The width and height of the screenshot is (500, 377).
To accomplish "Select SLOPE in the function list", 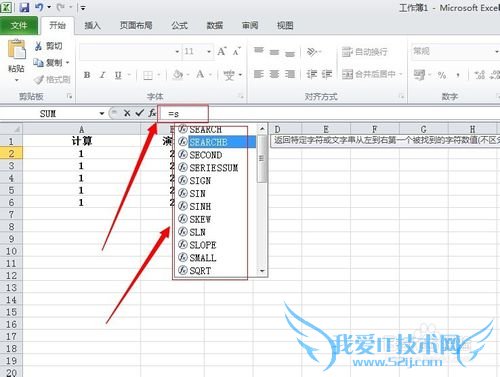I will 217,245.
